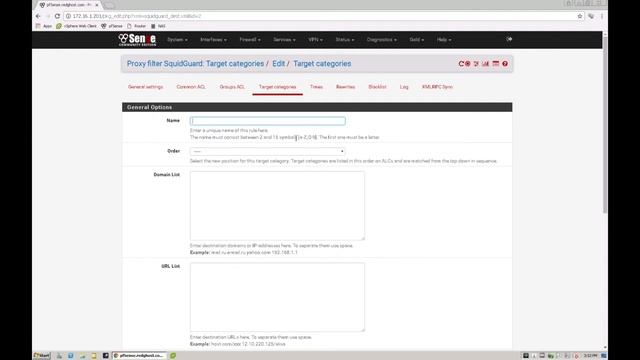Image resolution: width=640 pixels, height=360 pixels.
Task: Switch to the General settings tab
Action: pyautogui.click(x=145, y=87)
